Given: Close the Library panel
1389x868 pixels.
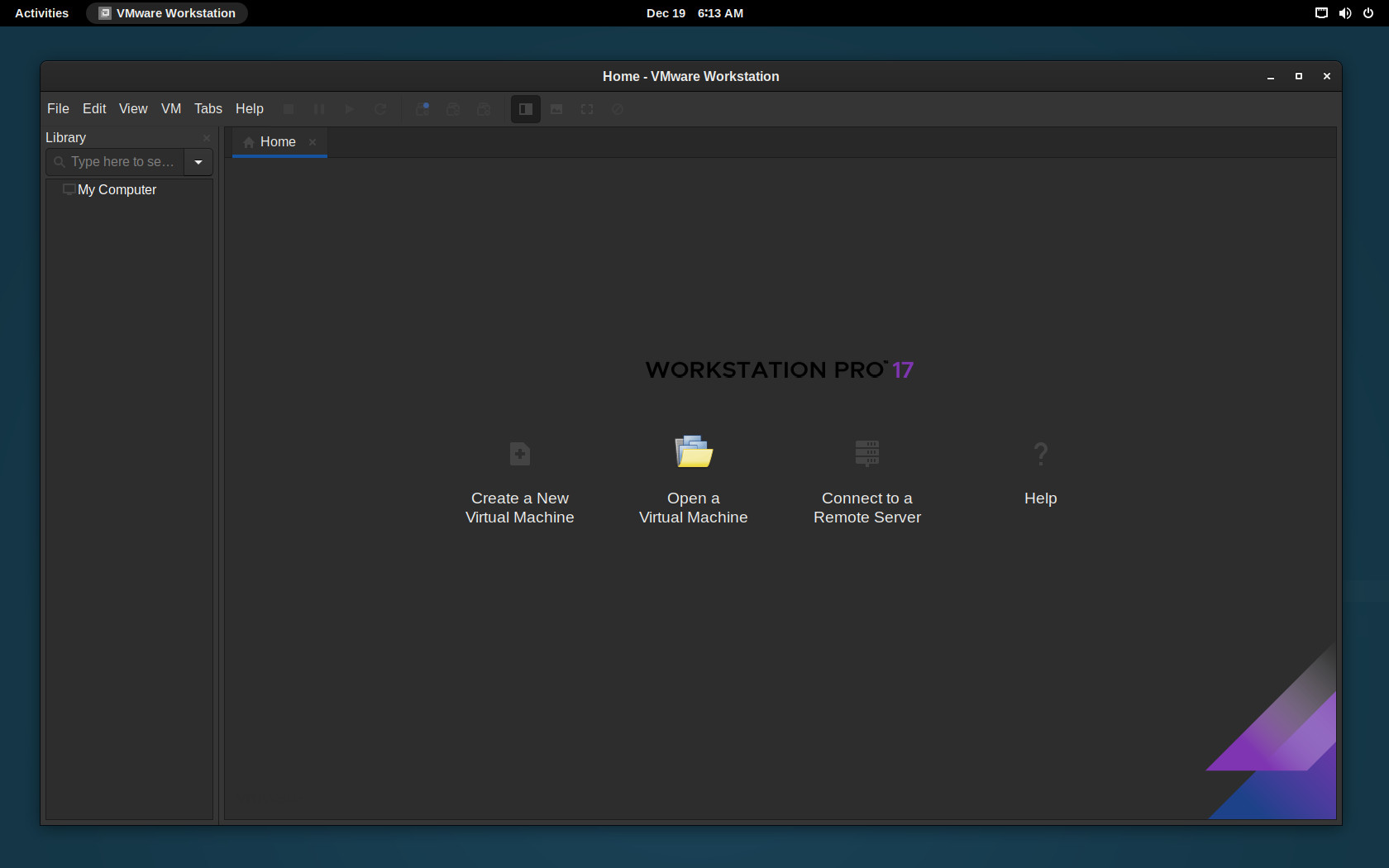Looking at the screenshot, I should pos(207,138).
